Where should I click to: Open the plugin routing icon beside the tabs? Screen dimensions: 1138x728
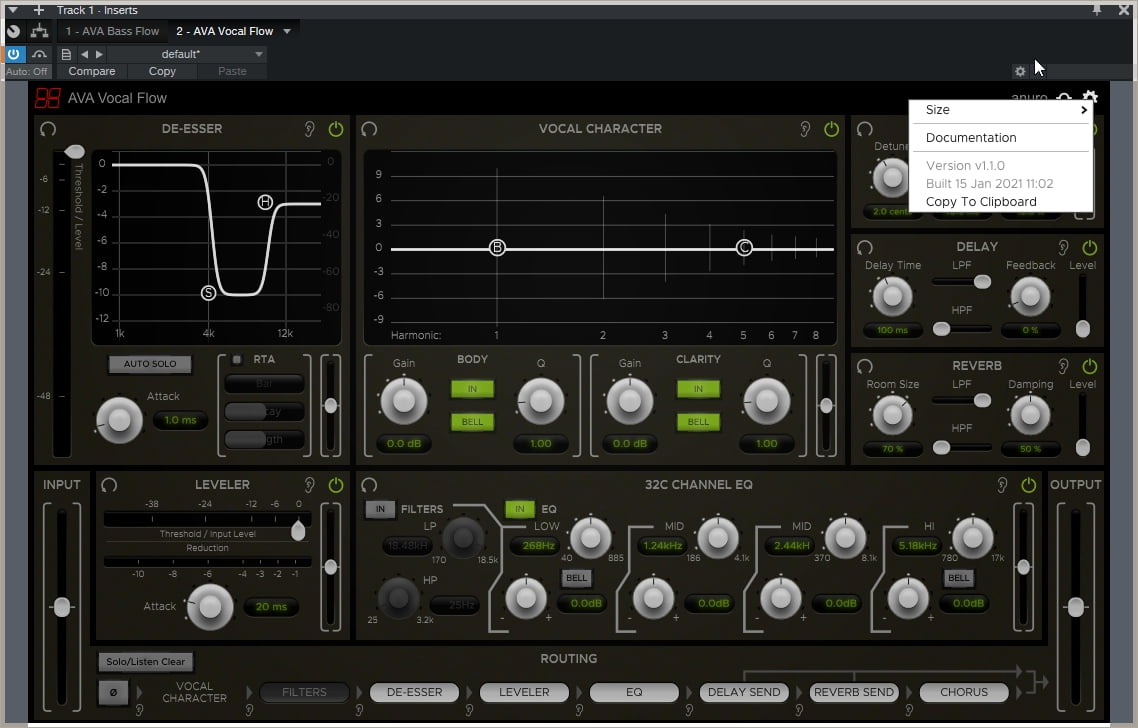40,31
